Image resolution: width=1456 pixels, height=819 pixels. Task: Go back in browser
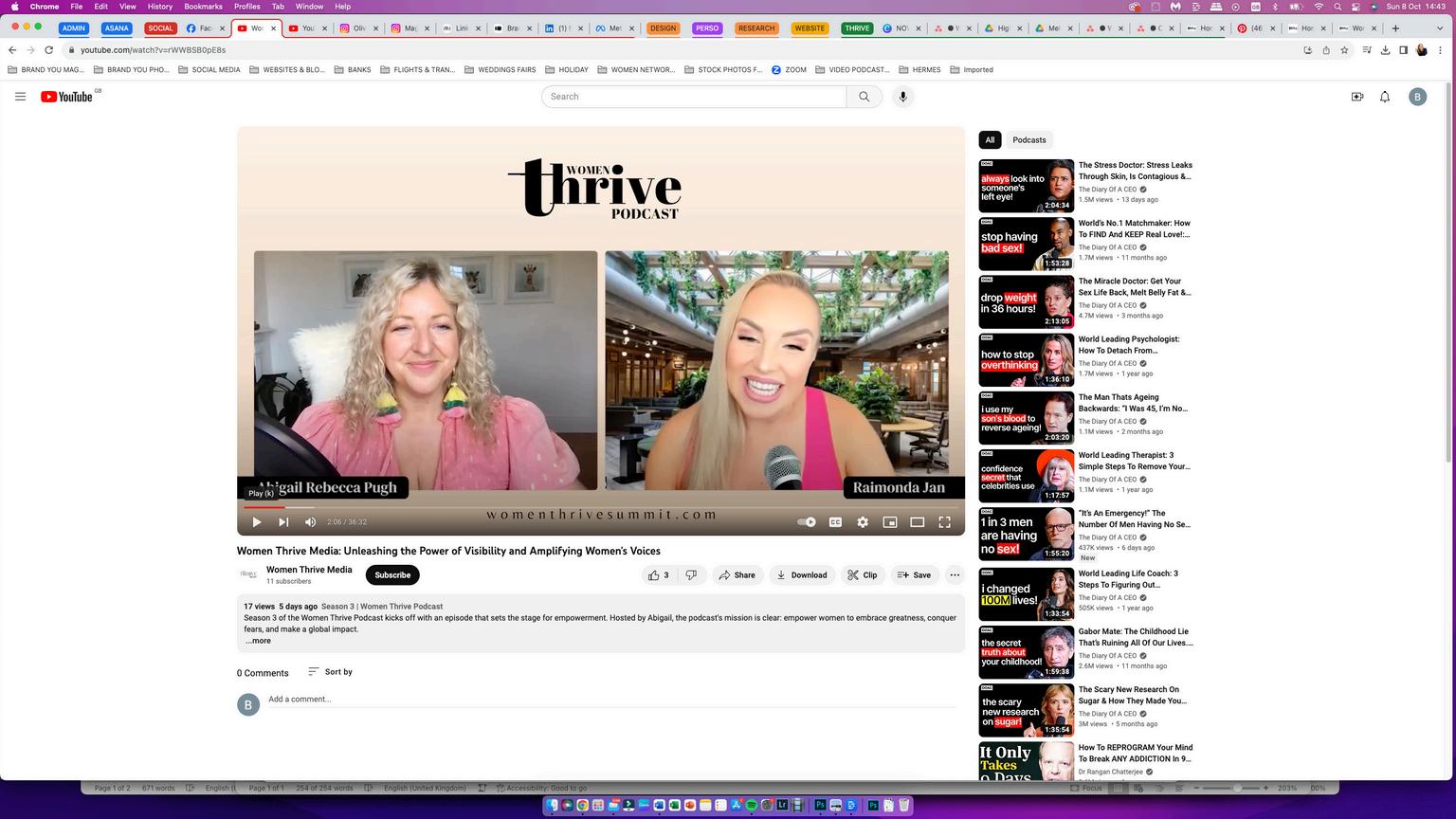click(12, 50)
